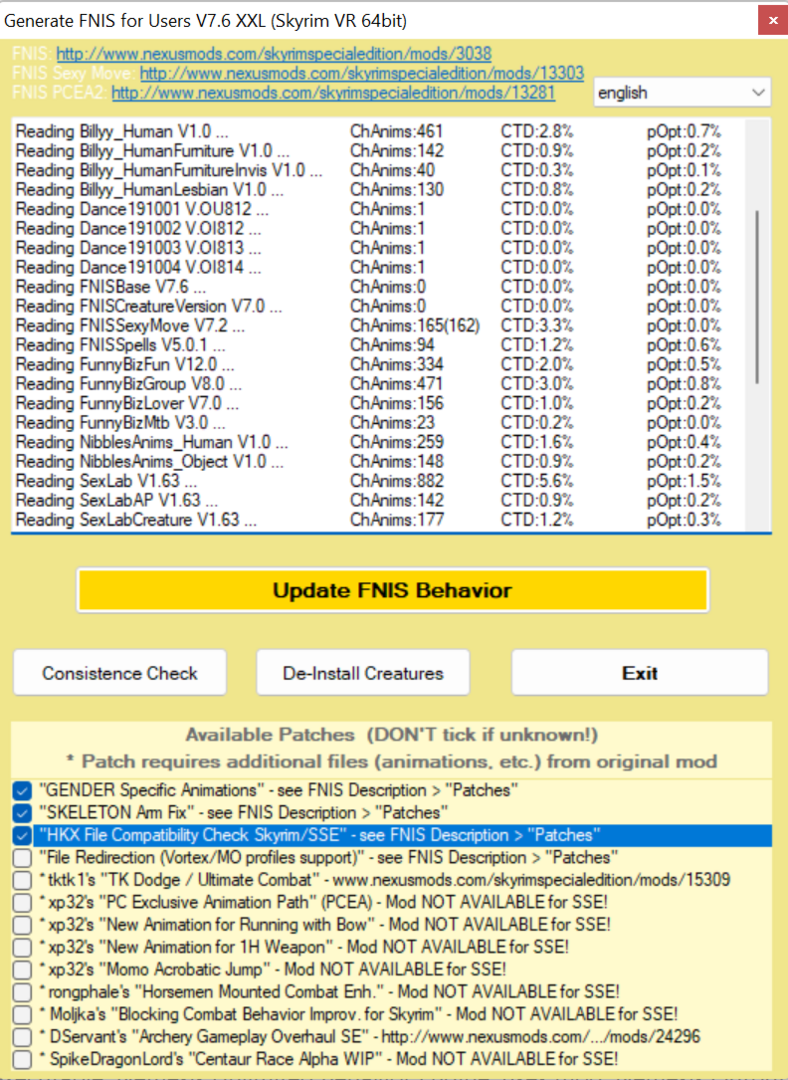Viewport: 788px width, 1080px height.
Task: Enable Momo Acrobatic Jump patch
Action: 22,970
